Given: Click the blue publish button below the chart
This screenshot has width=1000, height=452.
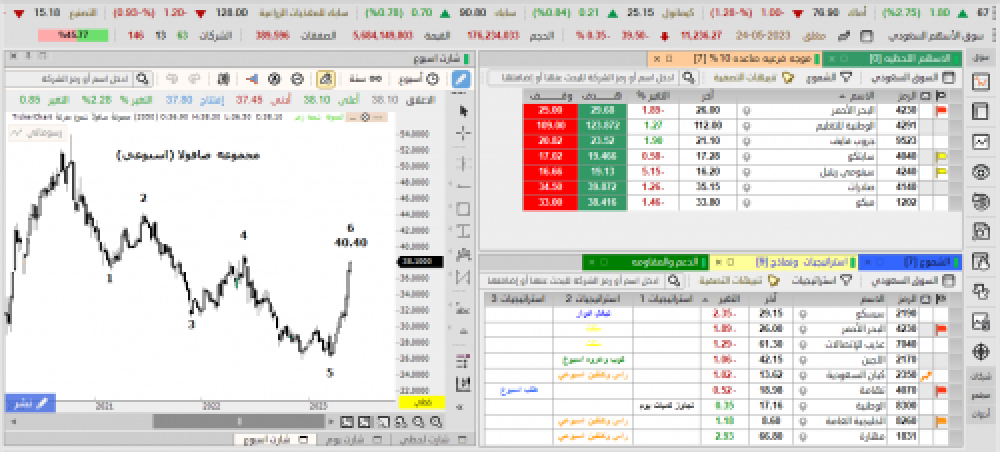Looking at the screenshot, I should tap(20, 402).
